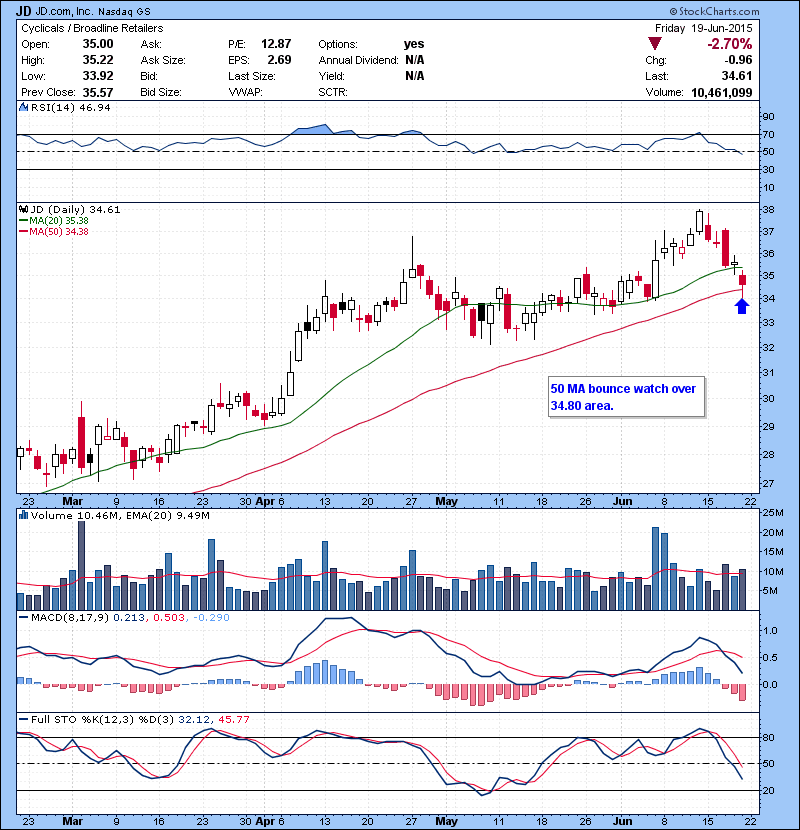
Task: Click the P/E value 12.87
Action: pos(276,44)
